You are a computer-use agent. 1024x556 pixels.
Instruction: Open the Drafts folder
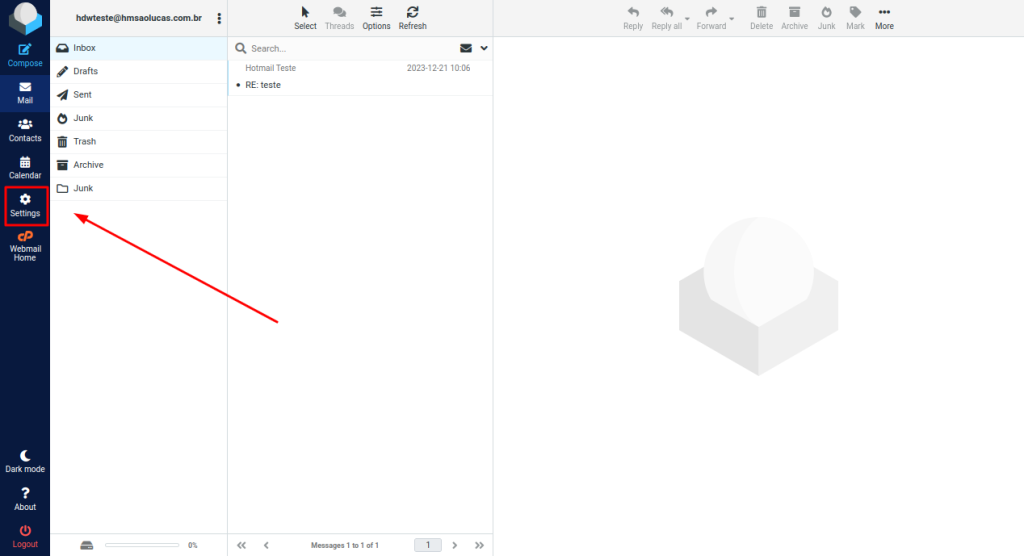(85, 71)
